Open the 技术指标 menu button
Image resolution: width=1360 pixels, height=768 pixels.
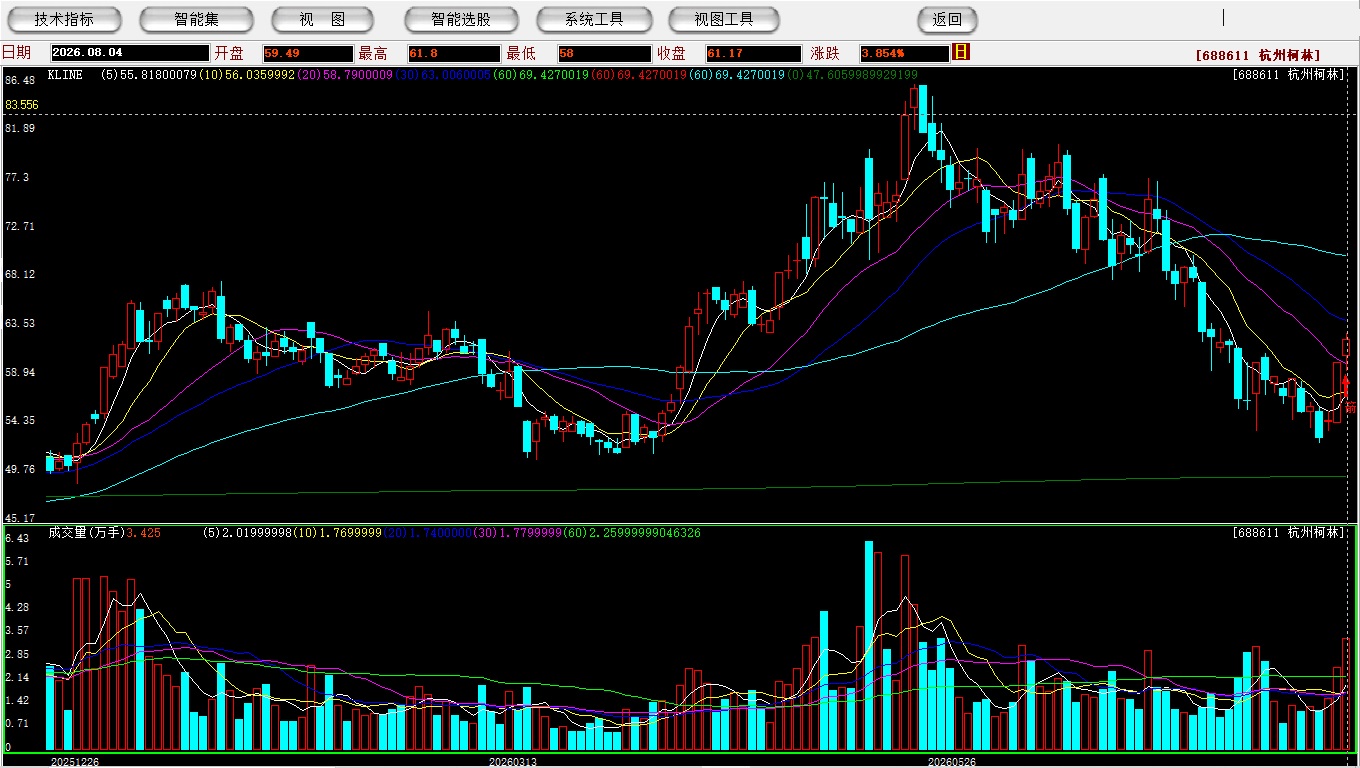(x=64, y=19)
